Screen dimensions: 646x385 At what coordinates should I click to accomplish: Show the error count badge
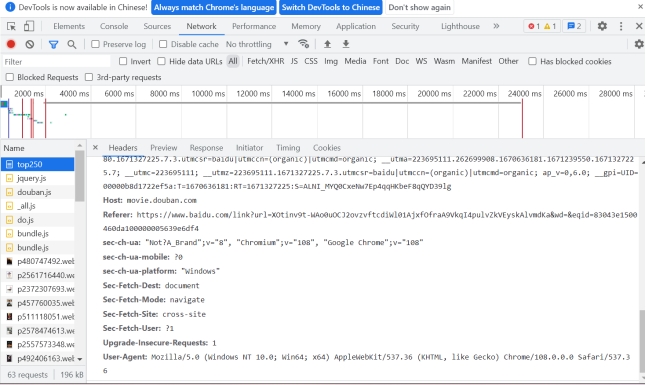point(534,26)
